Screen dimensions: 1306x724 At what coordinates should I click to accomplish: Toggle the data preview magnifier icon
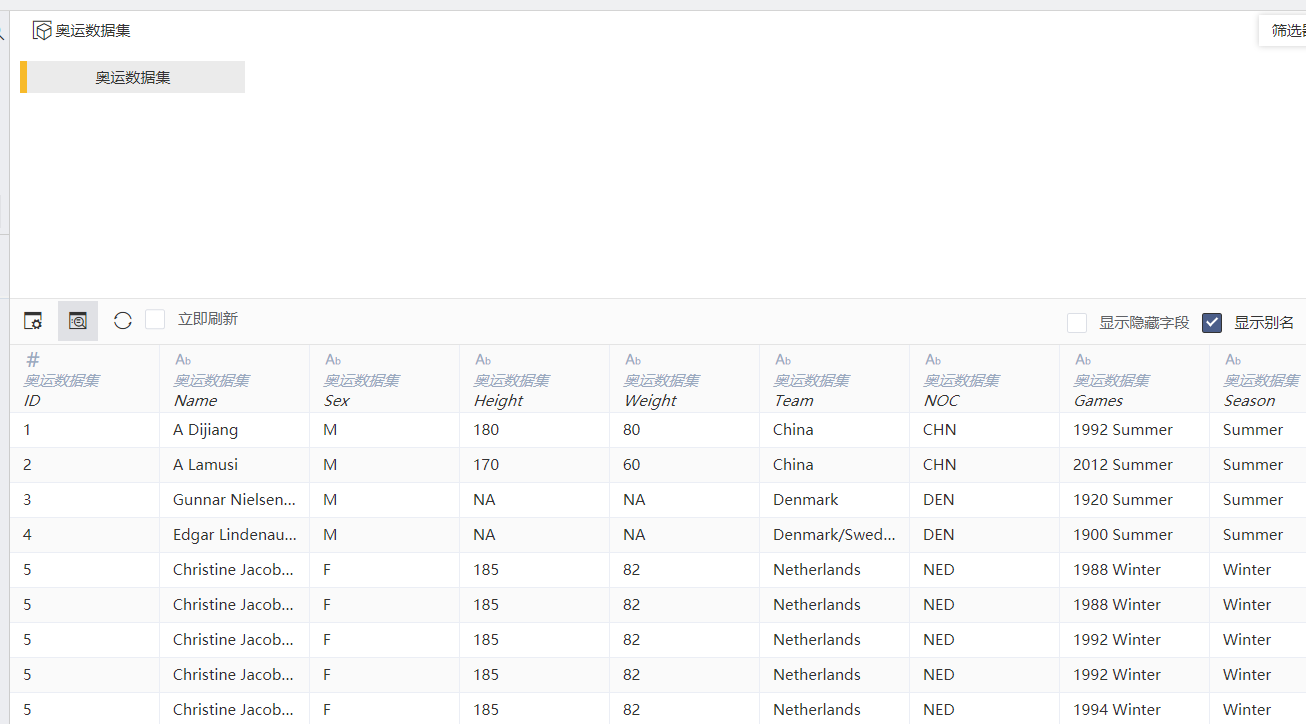coord(78,321)
